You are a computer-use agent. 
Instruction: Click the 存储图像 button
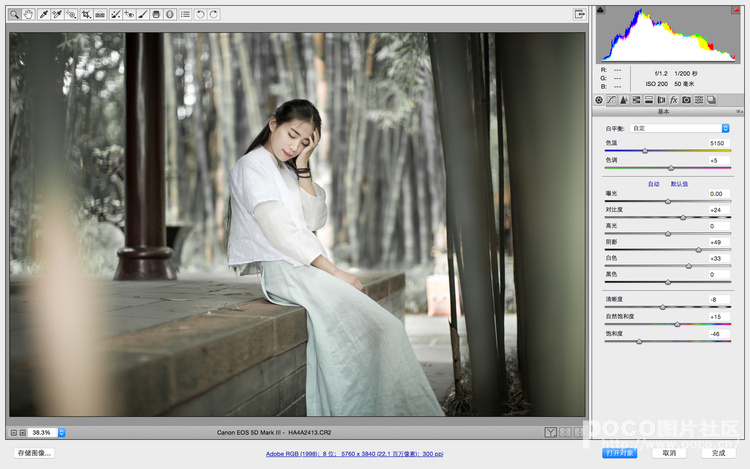click(x=33, y=453)
